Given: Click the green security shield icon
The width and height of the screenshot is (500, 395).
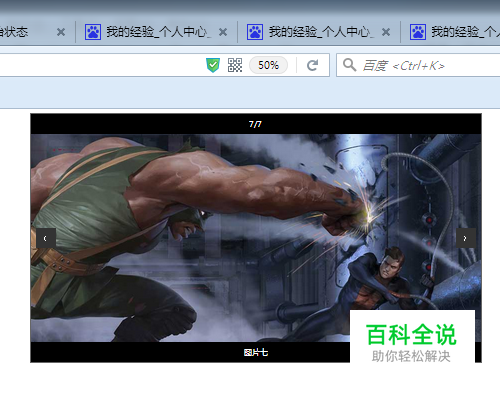Looking at the screenshot, I should [213, 65].
